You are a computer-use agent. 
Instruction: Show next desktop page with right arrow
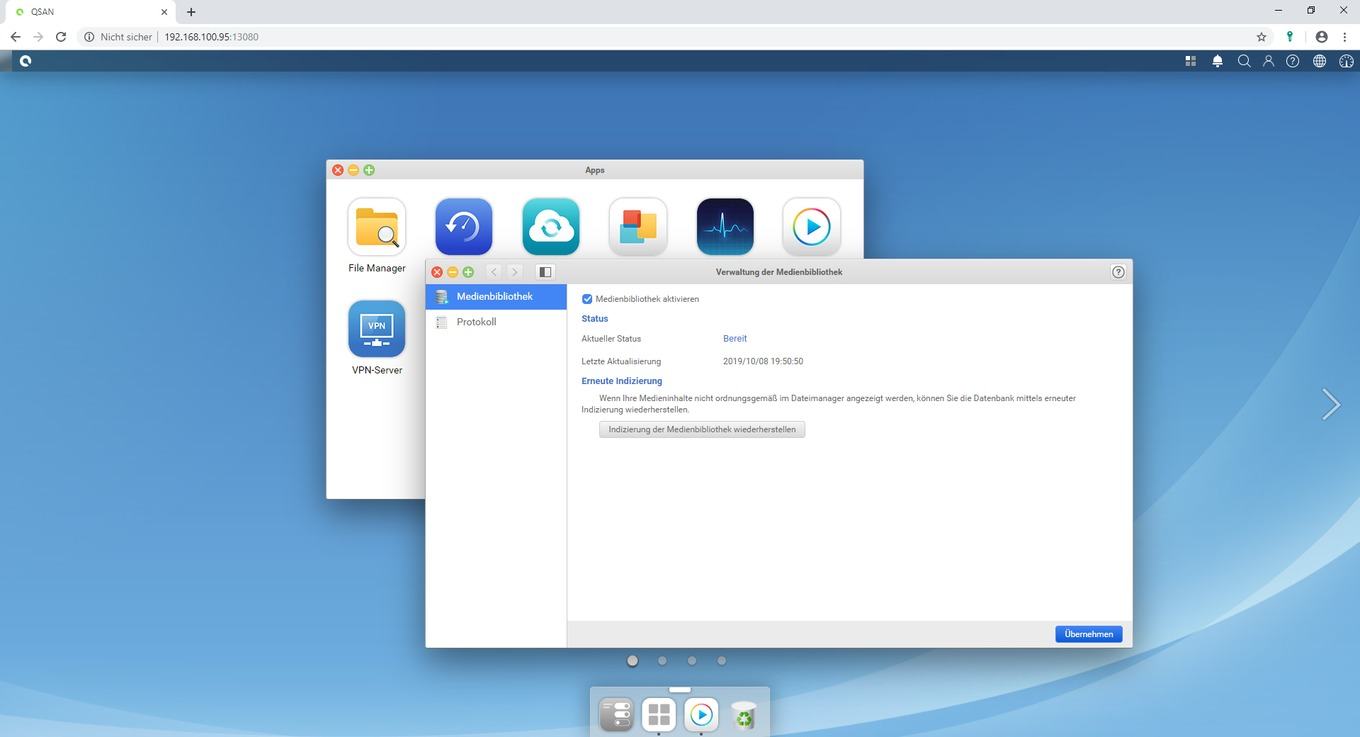coord(1331,404)
